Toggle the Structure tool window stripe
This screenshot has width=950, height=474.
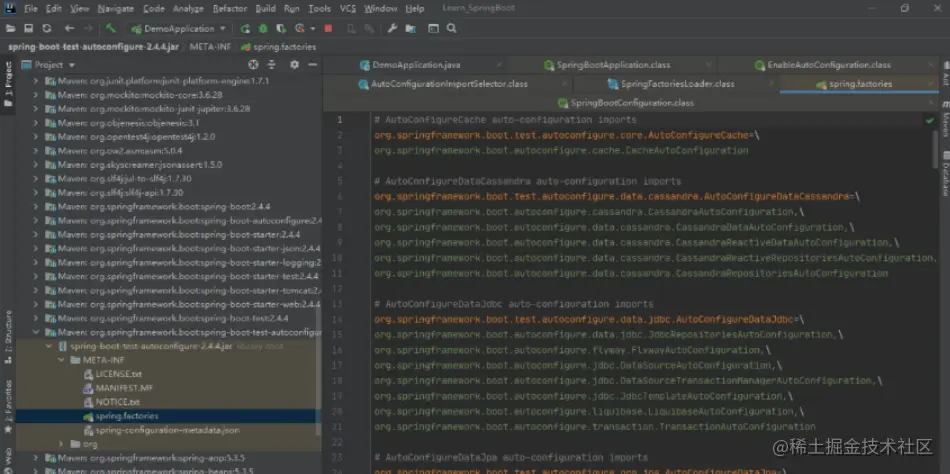8,336
